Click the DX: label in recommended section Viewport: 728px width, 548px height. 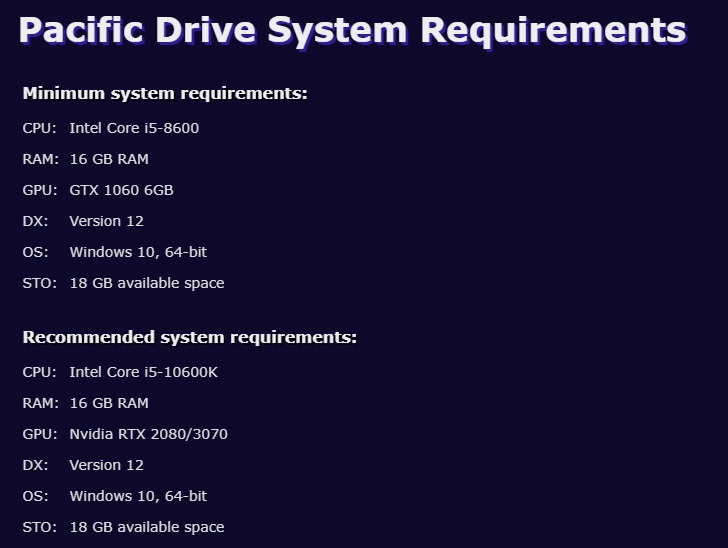point(35,465)
